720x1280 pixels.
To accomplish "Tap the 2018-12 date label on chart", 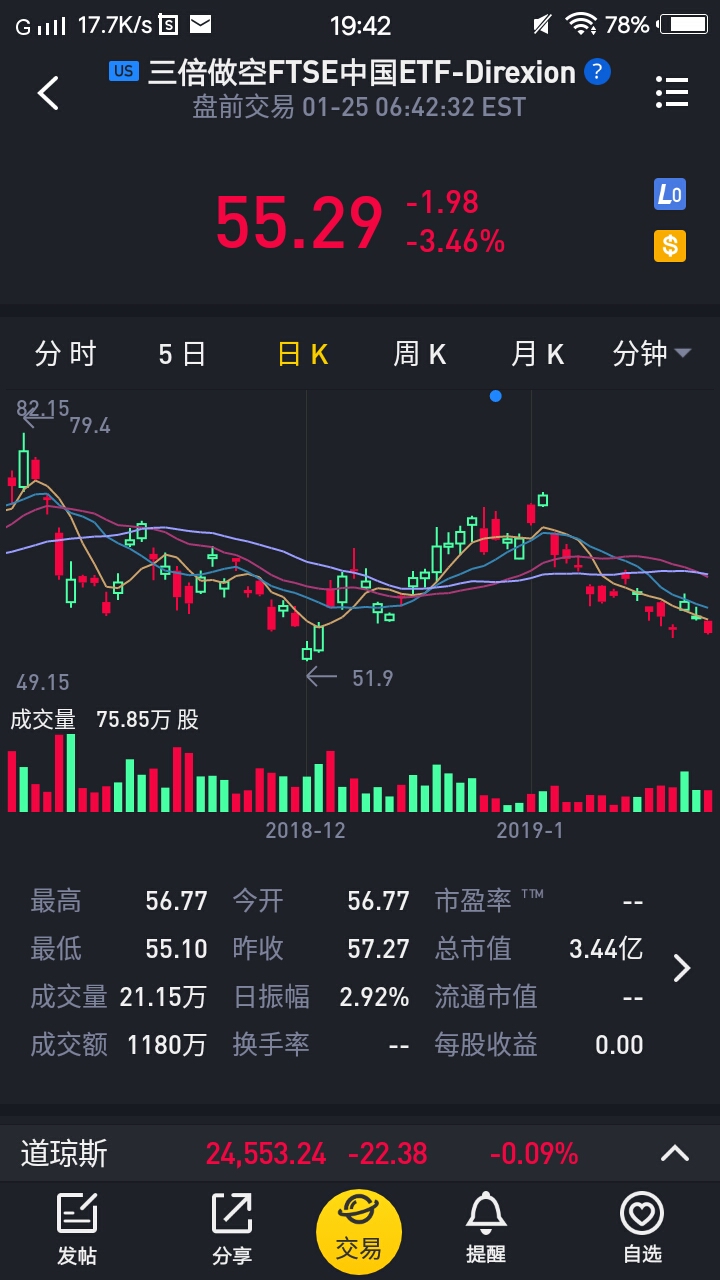I will pyautogui.click(x=305, y=830).
